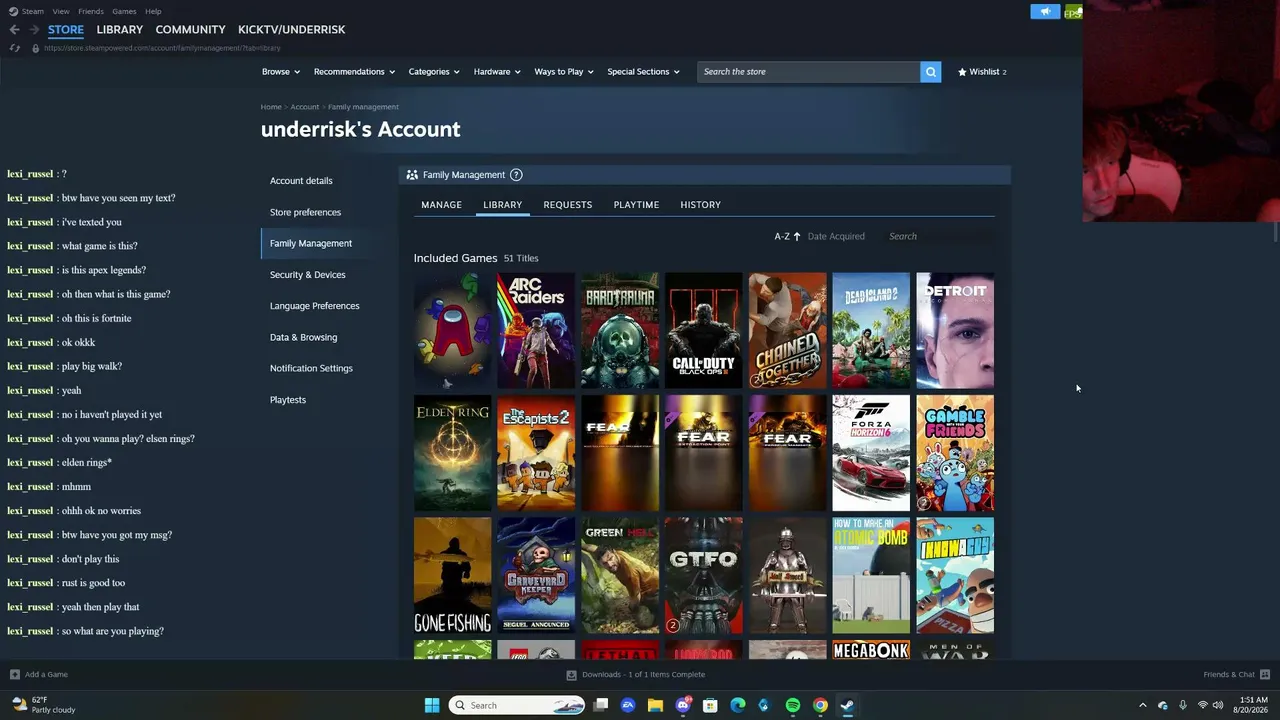
Task: Toggle the A-Z sort order
Action: 787,236
